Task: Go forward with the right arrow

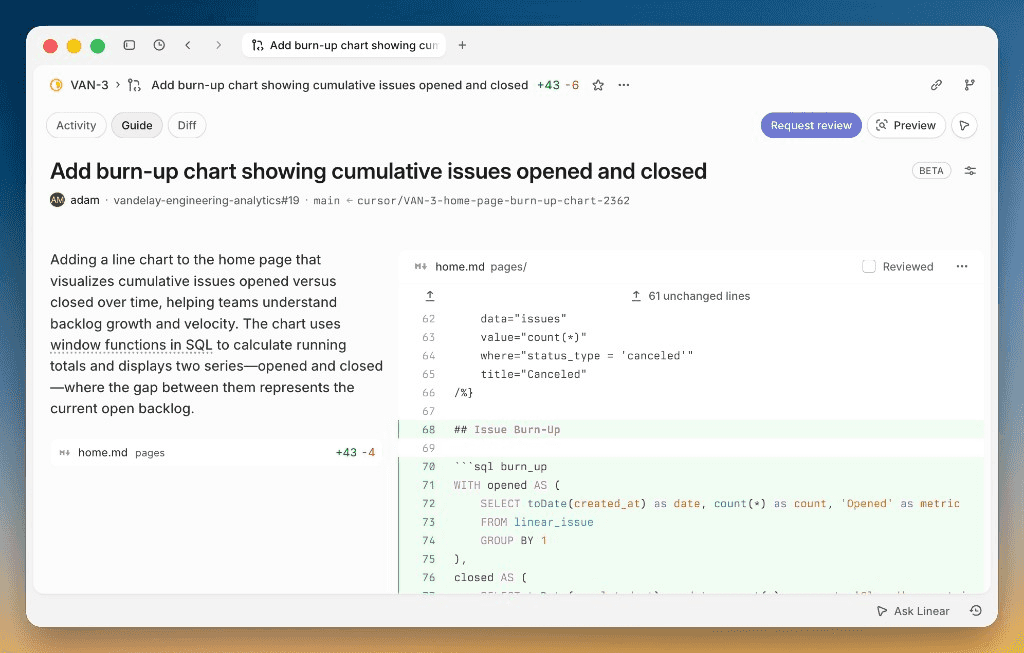Action: click(x=218, y=45)
